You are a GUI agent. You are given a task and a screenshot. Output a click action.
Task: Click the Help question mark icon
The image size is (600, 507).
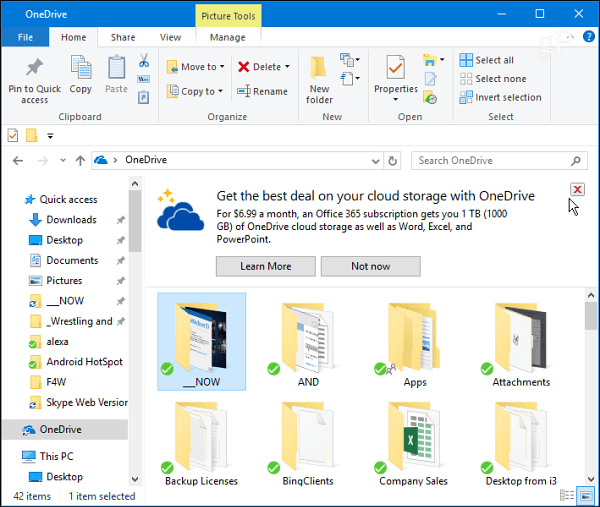click(589, 37)
